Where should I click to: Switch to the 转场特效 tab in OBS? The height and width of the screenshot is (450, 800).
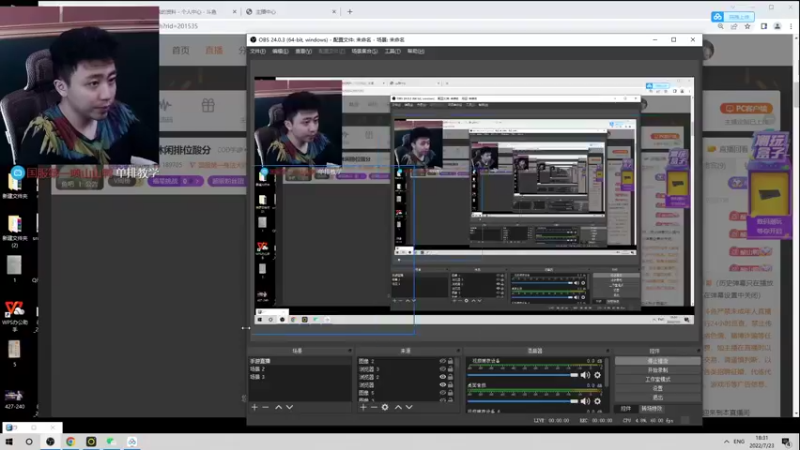(652, 409)
